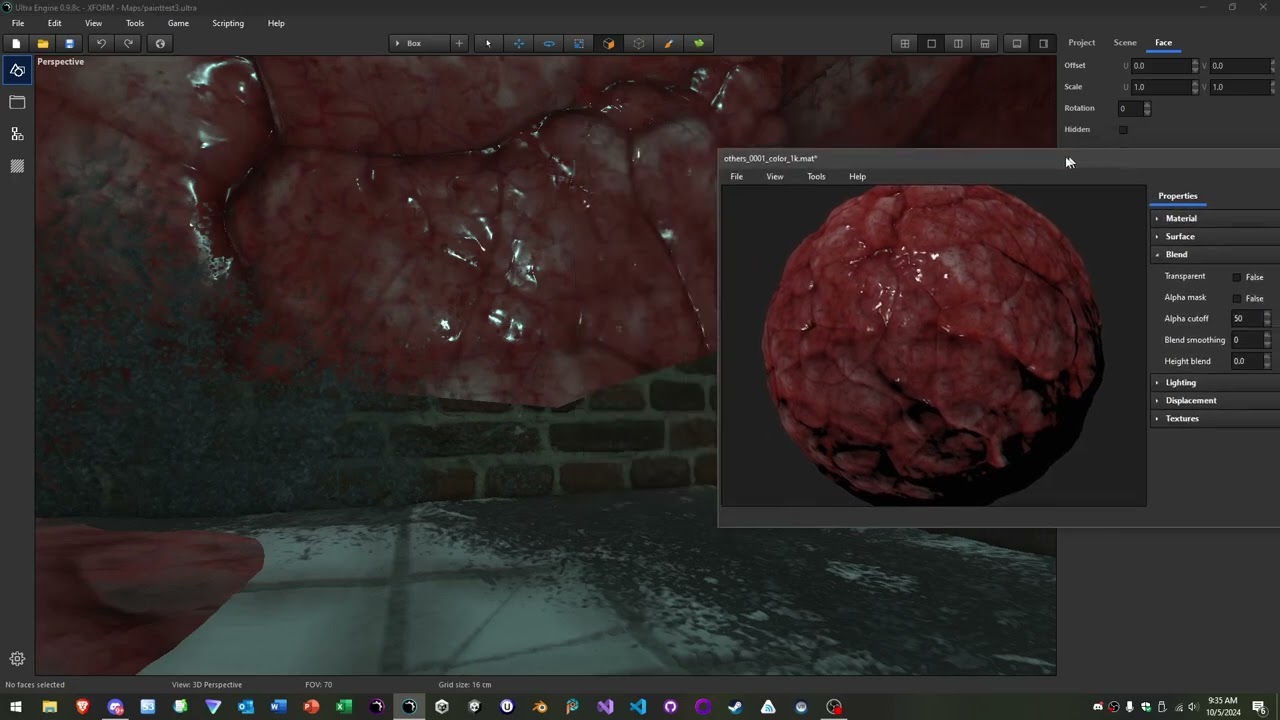
Task: Open a map with the folder icon
Action: 43,43
